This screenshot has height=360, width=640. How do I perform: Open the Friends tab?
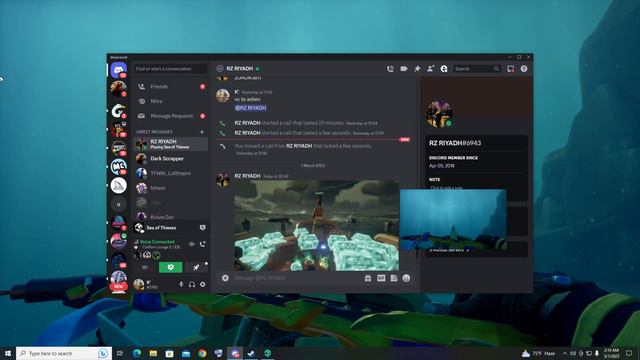[171, 87]
